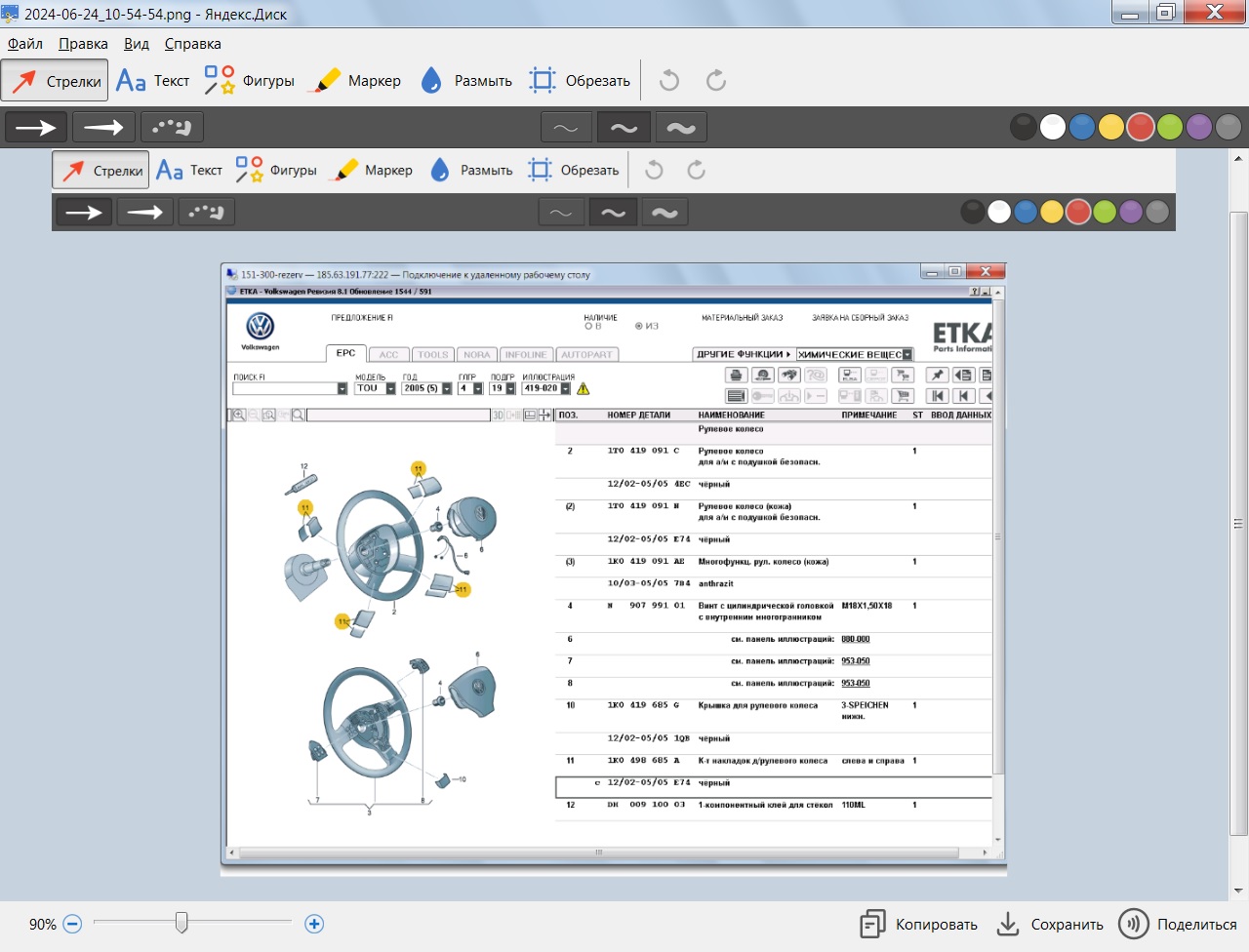Choose the dotted curved arrow style in the main bar

pyautogui.click(x=172, y=127)
